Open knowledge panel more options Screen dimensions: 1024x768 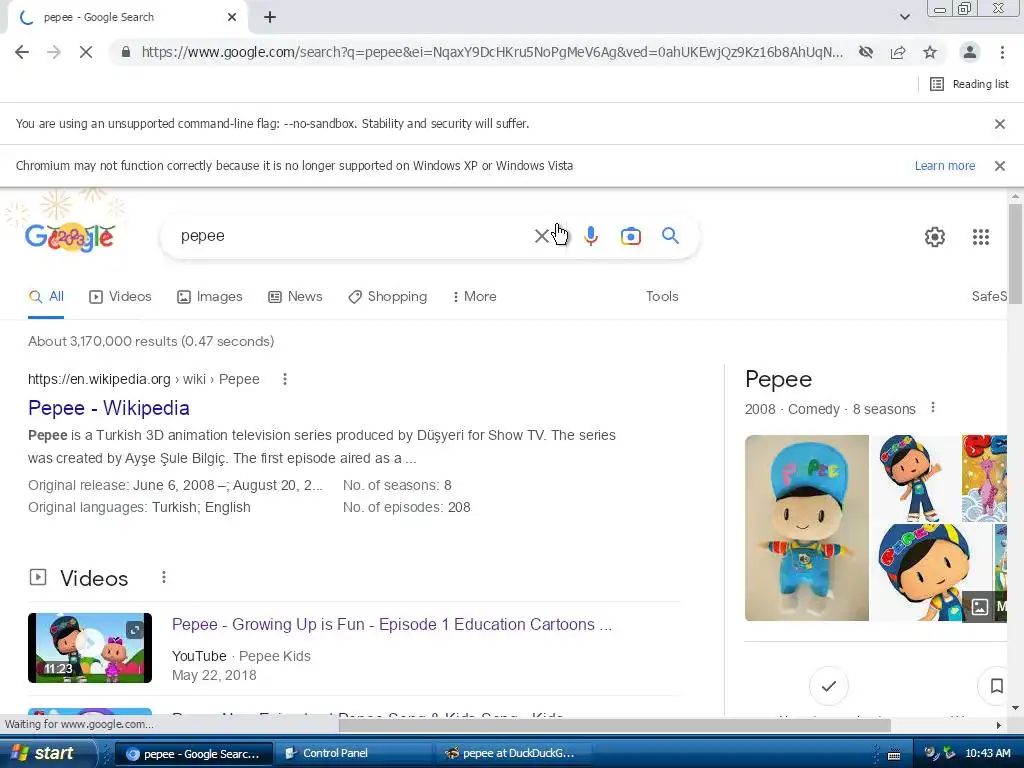pyautogui.click(x=933, y=408)
